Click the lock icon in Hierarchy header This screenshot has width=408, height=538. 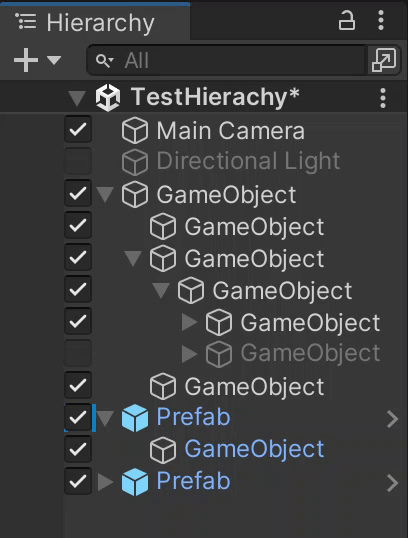347,21
